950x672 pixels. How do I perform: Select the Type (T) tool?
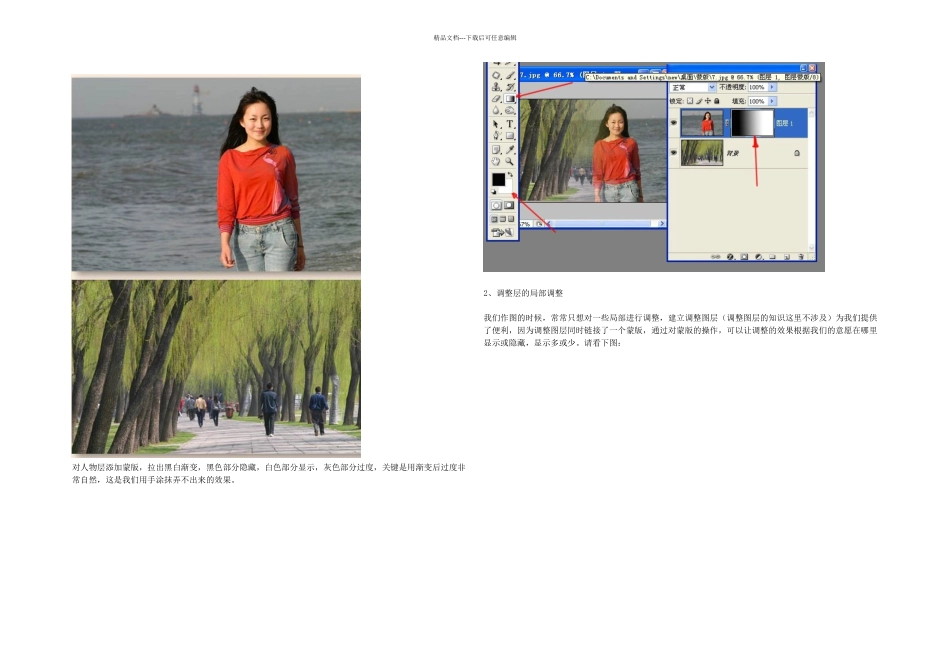(x=510, y=124)
